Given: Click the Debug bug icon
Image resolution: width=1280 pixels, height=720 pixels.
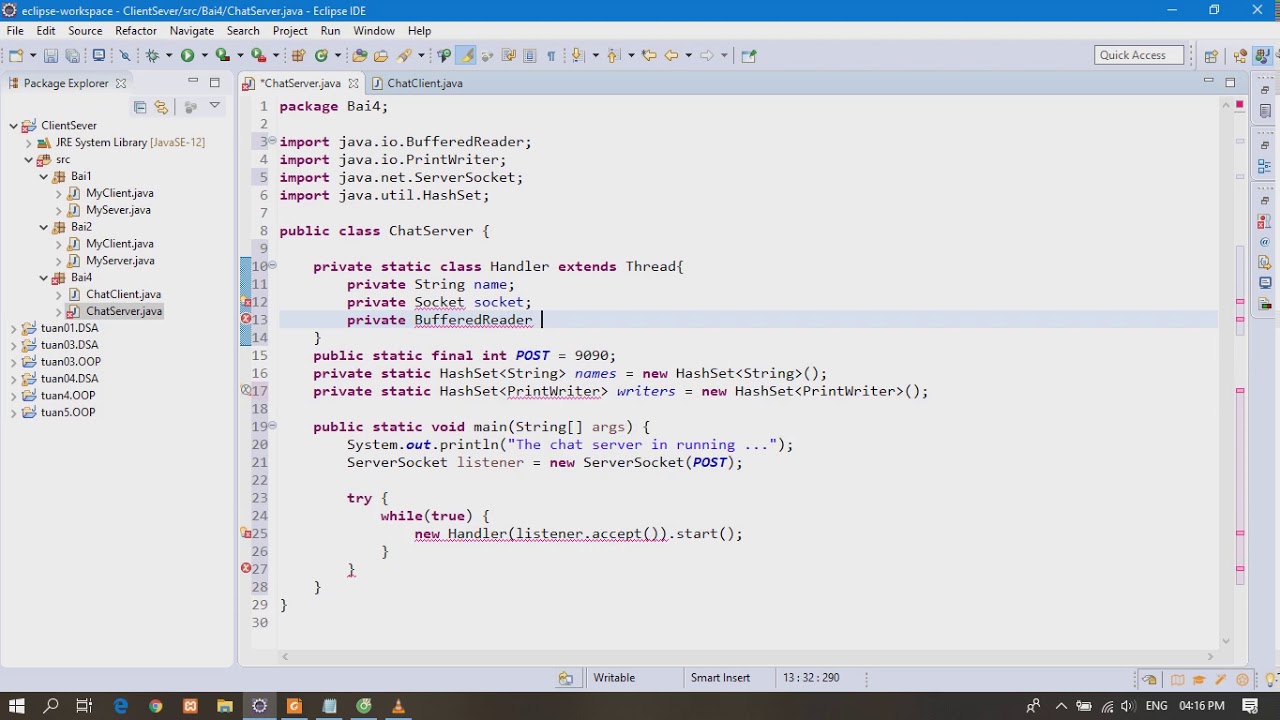Looking at the screenshot, I should 152,56.
